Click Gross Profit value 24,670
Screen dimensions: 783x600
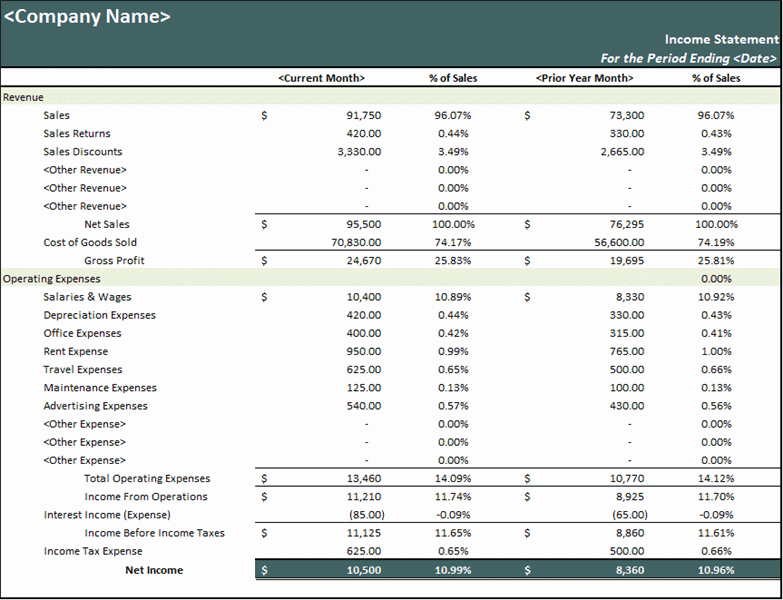pos(364,261)
